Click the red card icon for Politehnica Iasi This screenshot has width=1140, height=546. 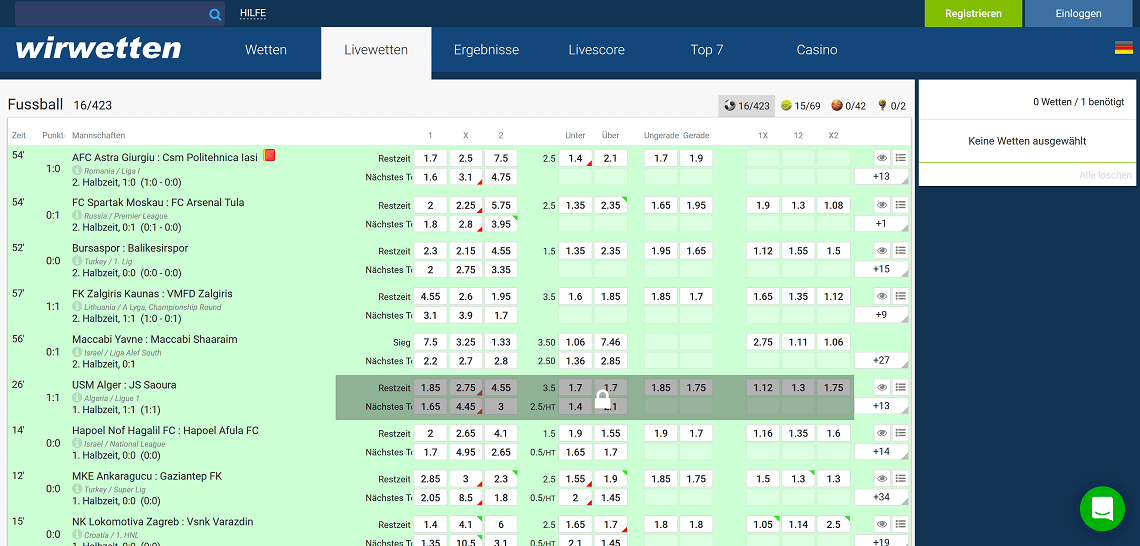pyautogui.click(x=269, y=155)
